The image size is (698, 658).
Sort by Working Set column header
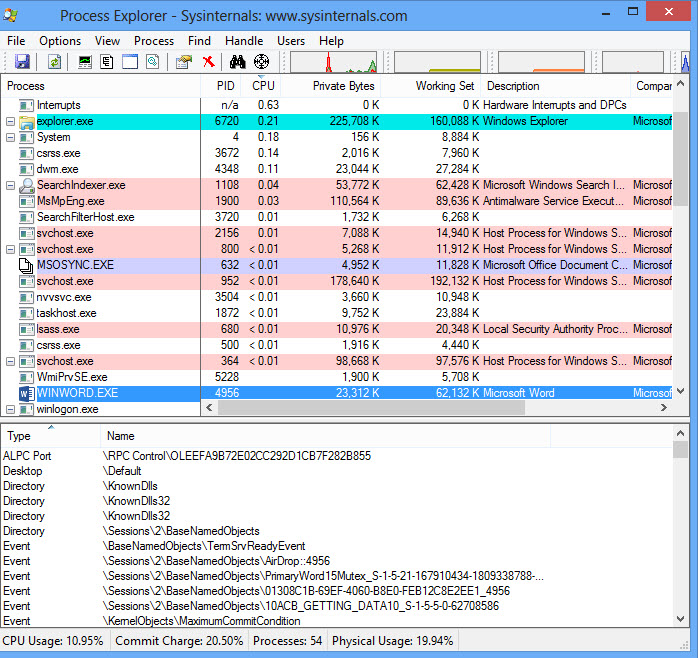(x=431, y=86)
